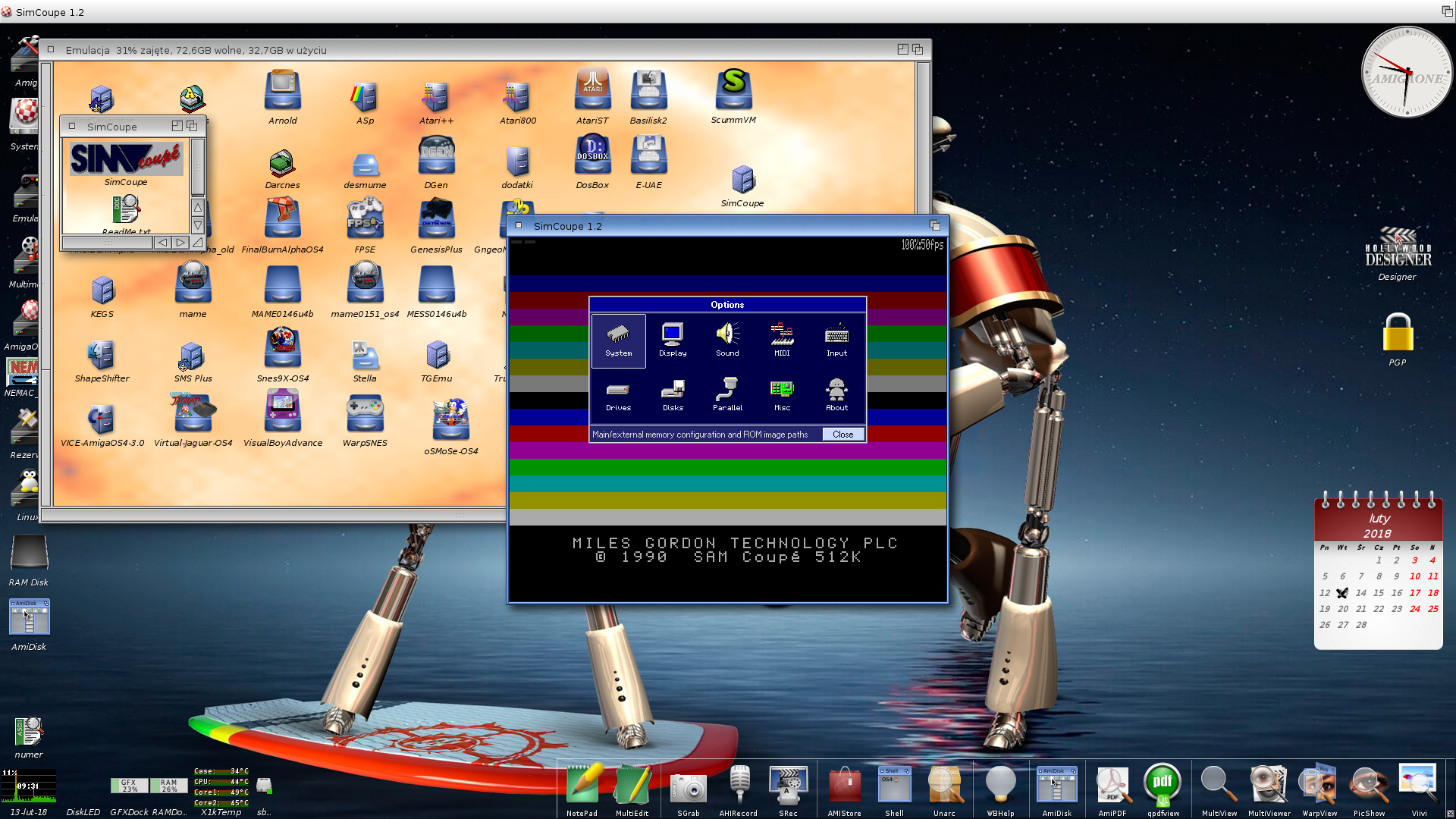This screenshot has height=819, width=1456.
Task: Open VICE-AmigaOS4-3.0 drawer
Action: (102, 425)
